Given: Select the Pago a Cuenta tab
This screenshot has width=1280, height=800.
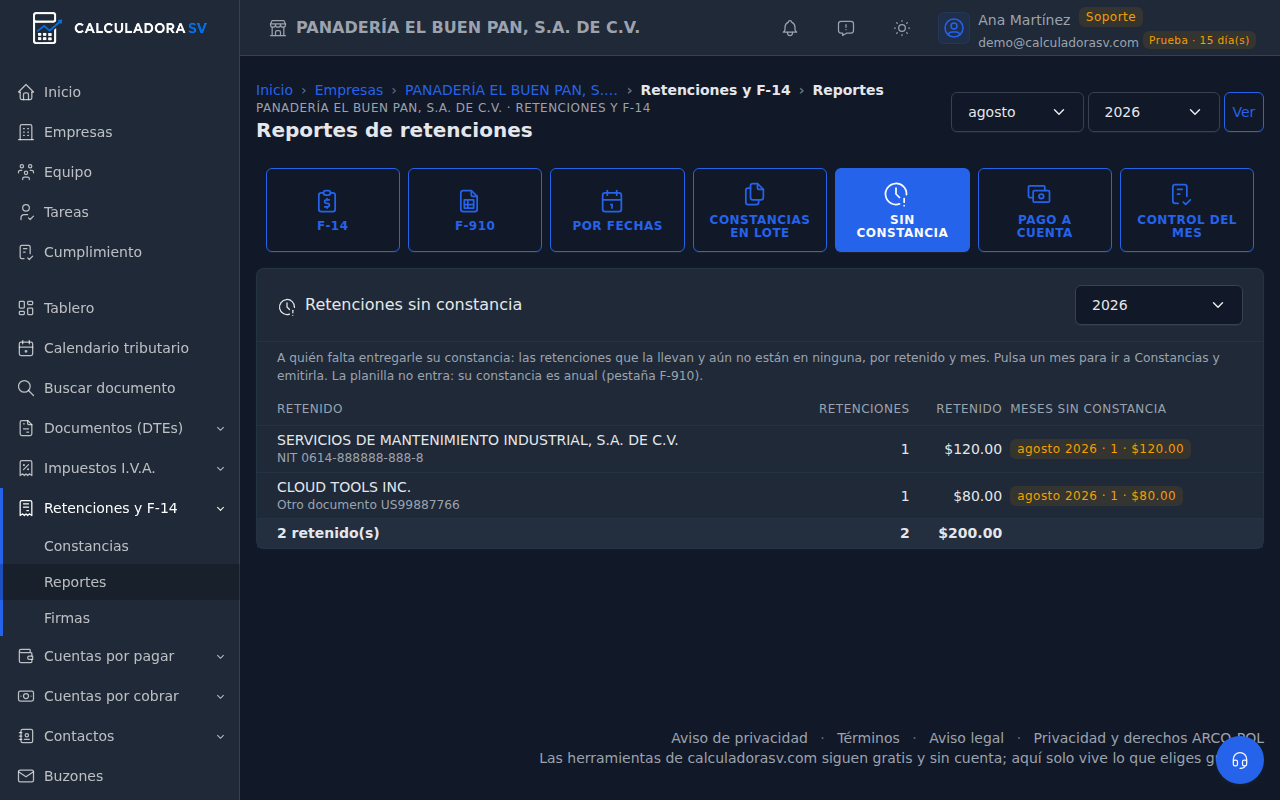Looking at the screenshot, I should pos(1045,210).
